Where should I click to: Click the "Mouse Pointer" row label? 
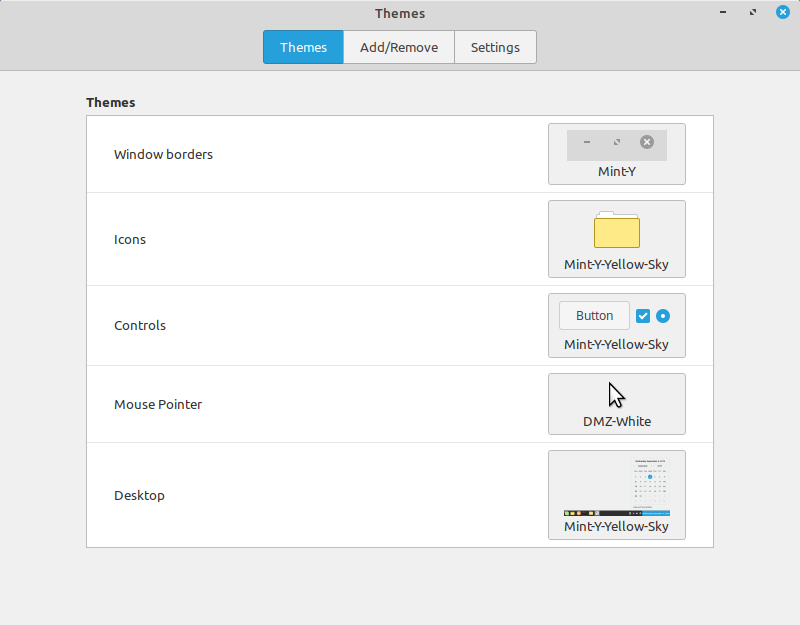coord(158,405)
